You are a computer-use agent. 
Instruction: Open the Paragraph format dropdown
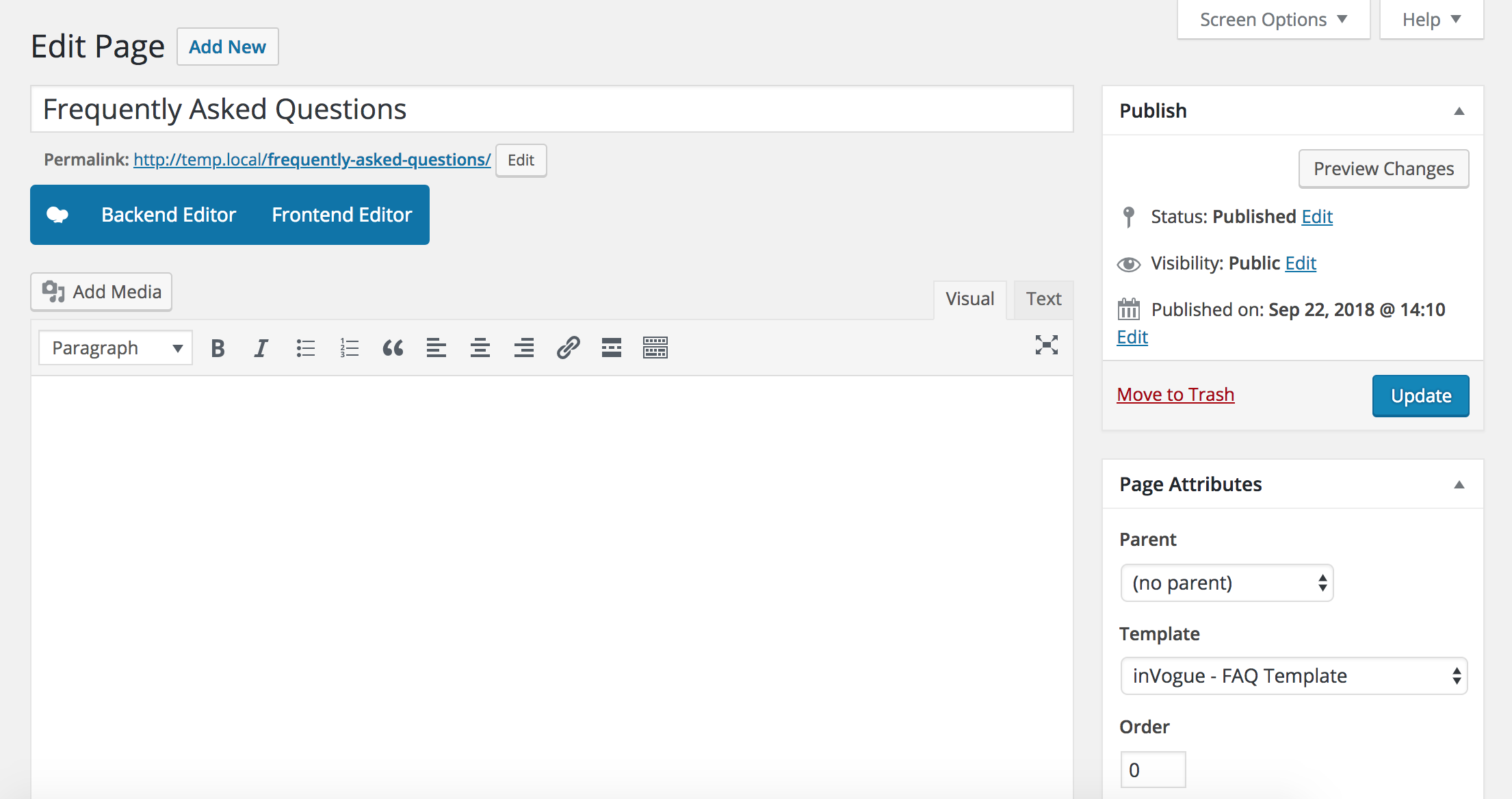[116, 348]
